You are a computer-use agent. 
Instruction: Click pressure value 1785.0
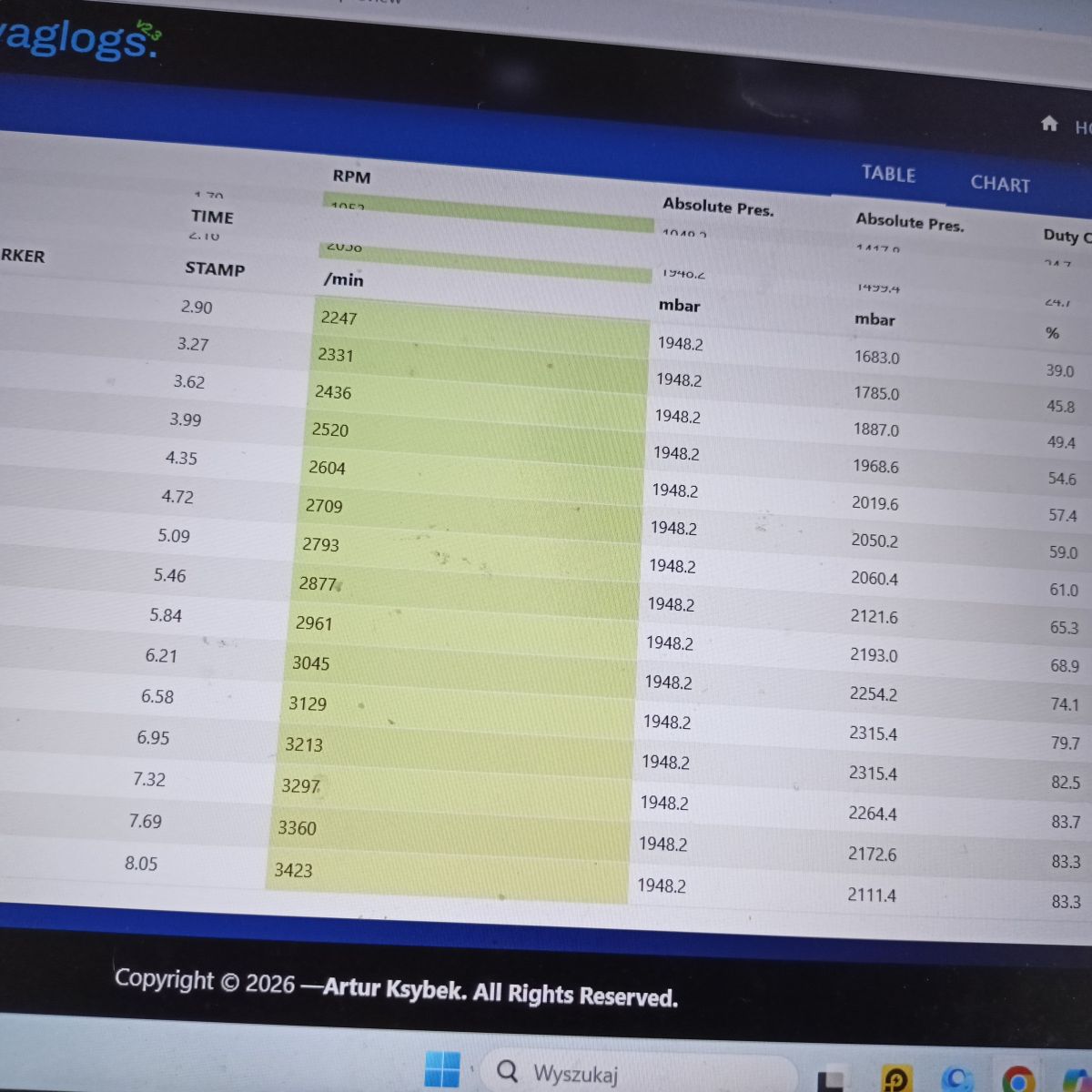click(x=876, y=393)
